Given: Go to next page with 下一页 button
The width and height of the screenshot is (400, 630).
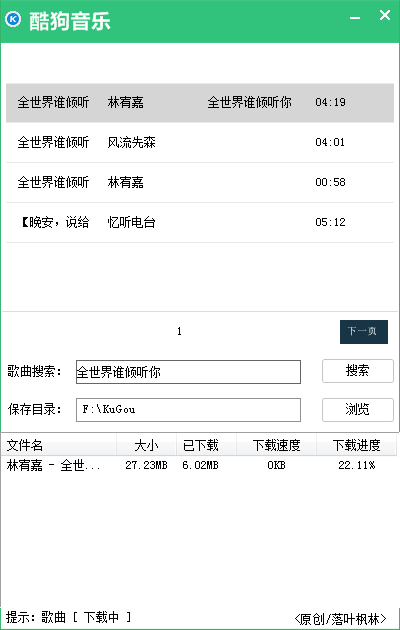Looking at the screenshot, I should click(364, 331).
